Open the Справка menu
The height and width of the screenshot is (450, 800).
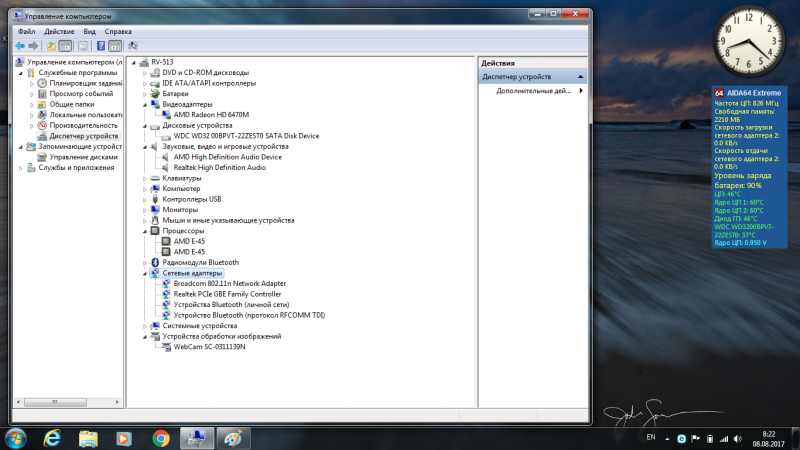click(x=118, y=31)
